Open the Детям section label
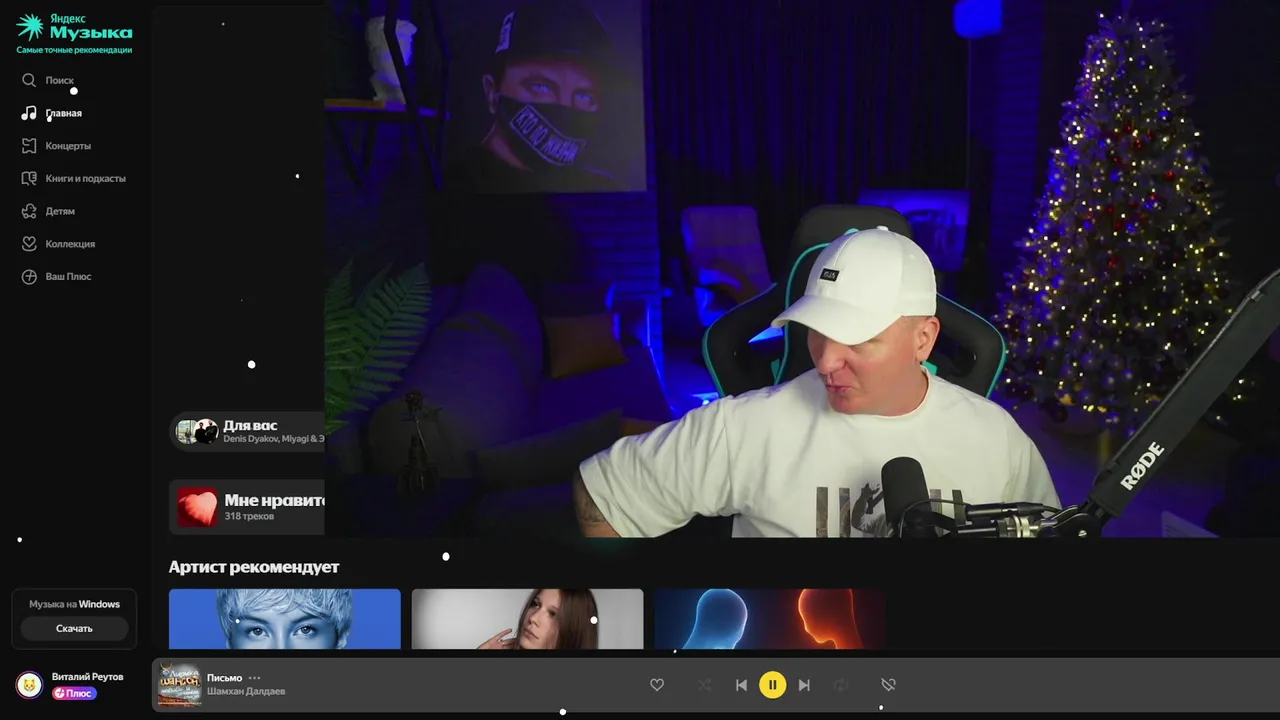 click(60, 211)
